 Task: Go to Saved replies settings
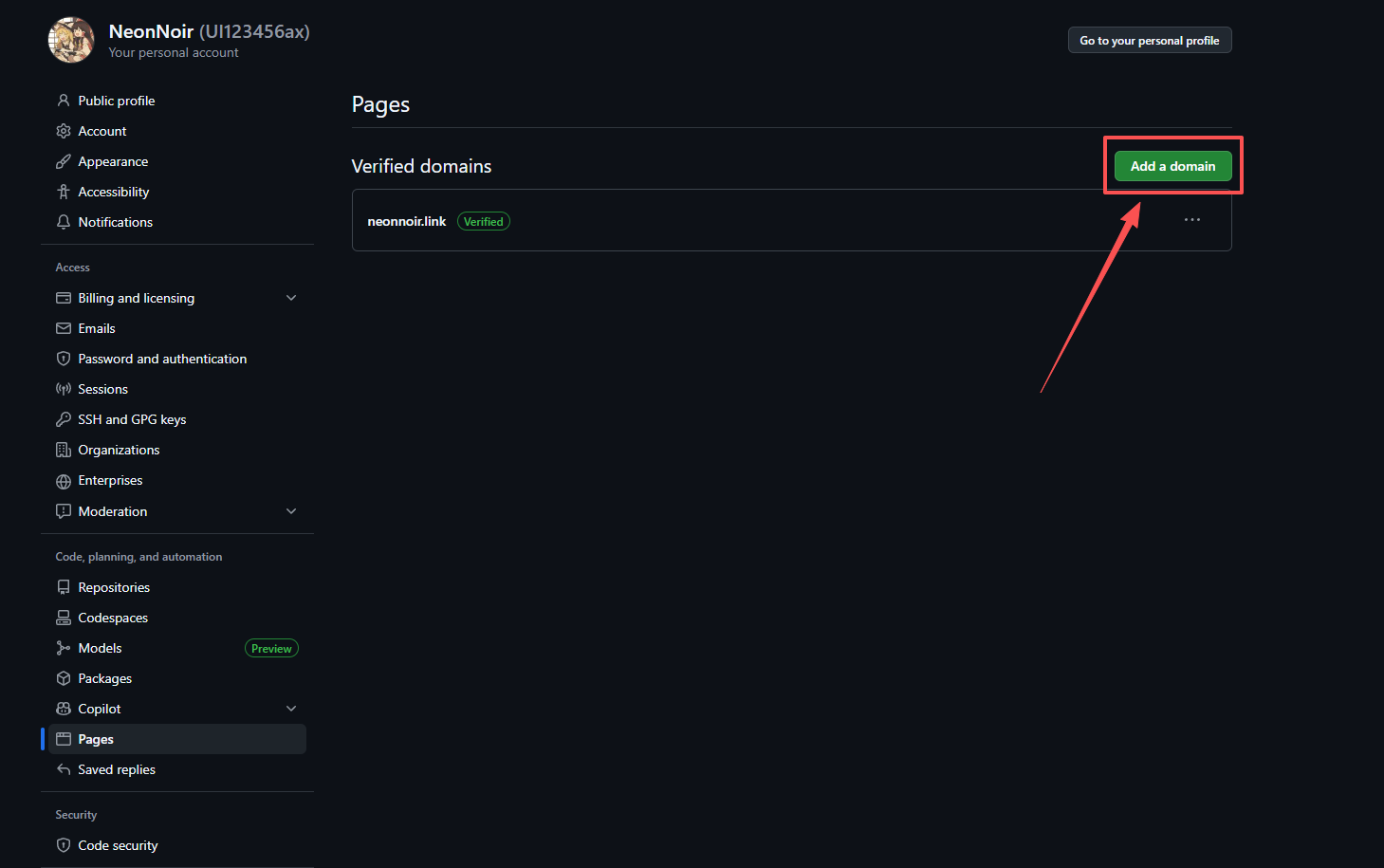click(x=117, y=769)
